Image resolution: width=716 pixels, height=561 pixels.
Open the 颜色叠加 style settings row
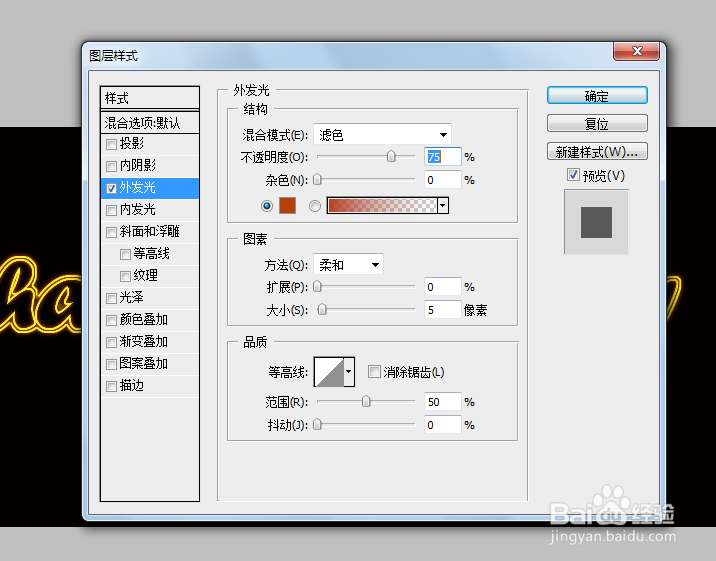pyautogui.click(x=150, y=320)
